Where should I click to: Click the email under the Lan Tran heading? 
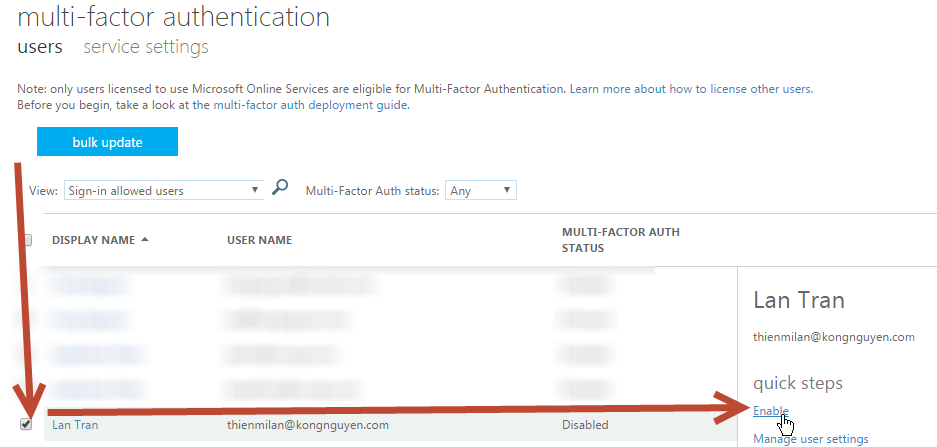click(x=834, y=337)
